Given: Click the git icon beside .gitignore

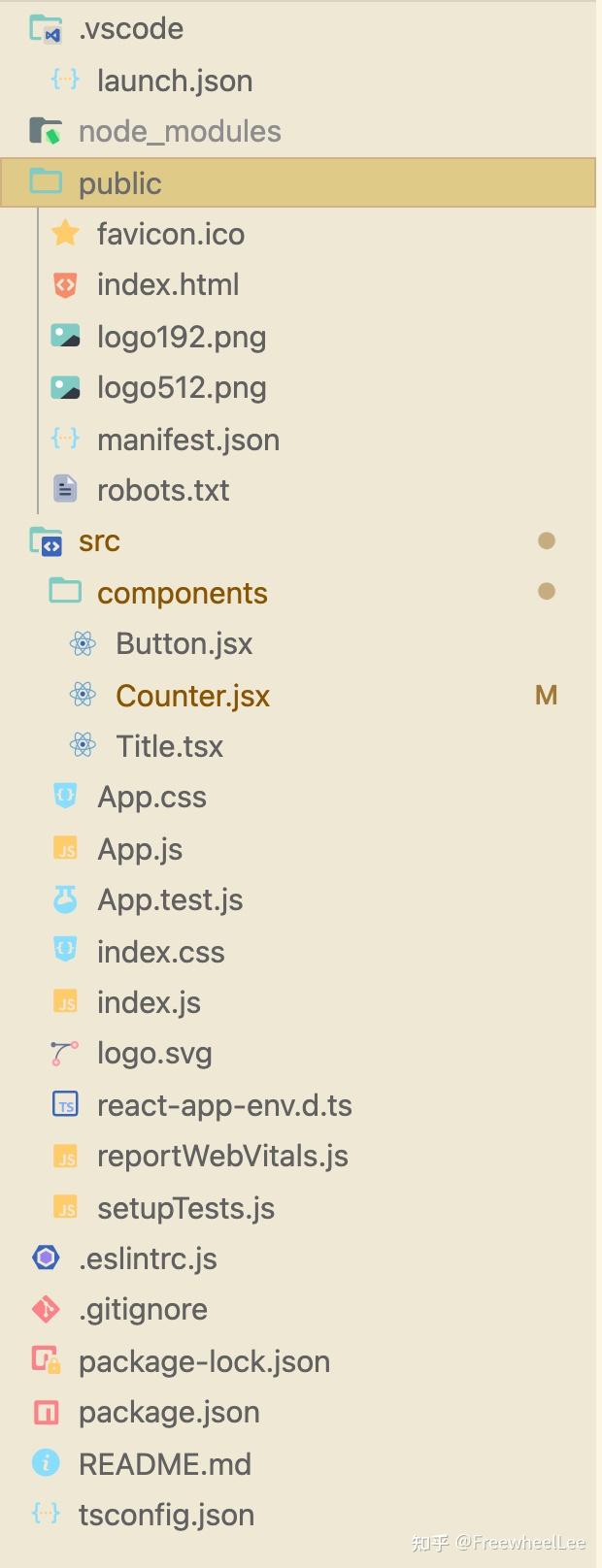Looking at the screenshot, I should 45,1309.
